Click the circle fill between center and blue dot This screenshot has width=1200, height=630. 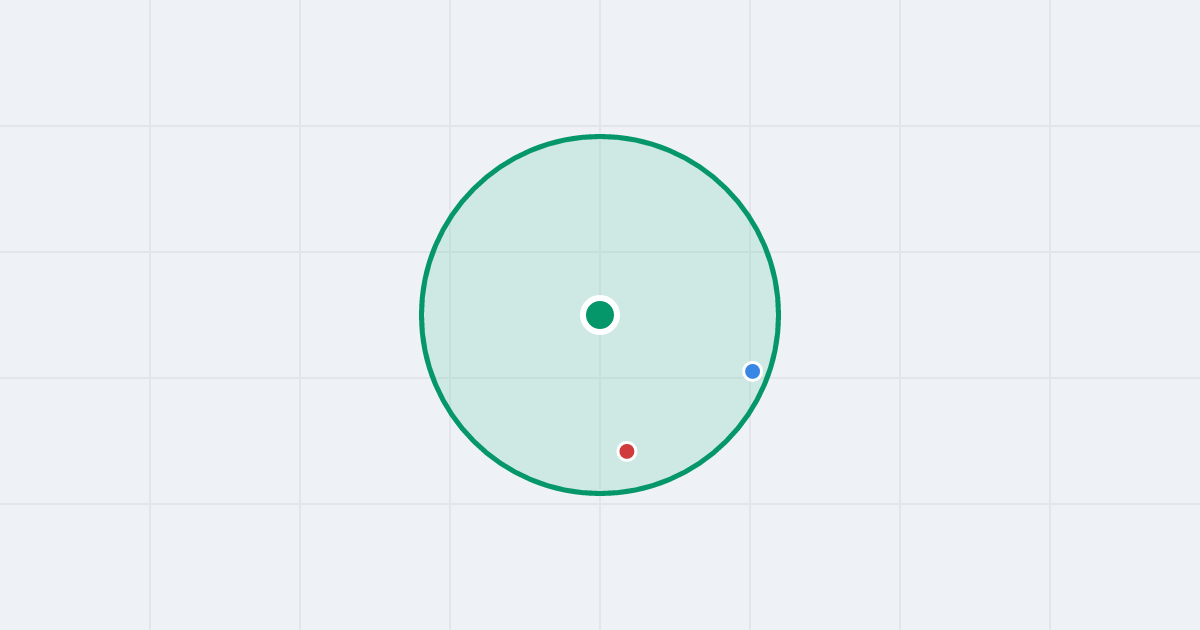coord(676,343)
